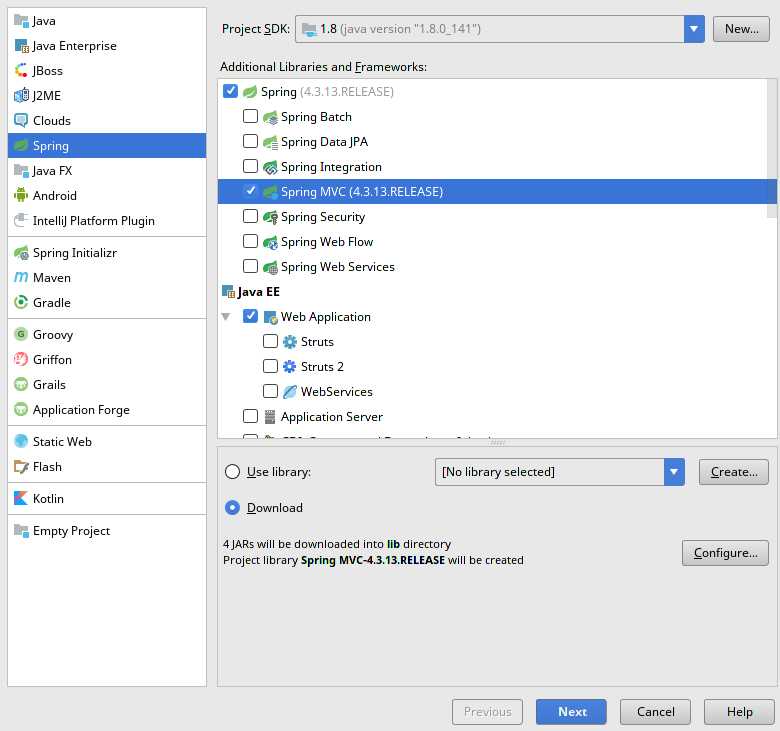This screenshot has width=780, height=731.
Task: Uncheck the Spring MVC checkbox
Action: click(x=251, y=192)
